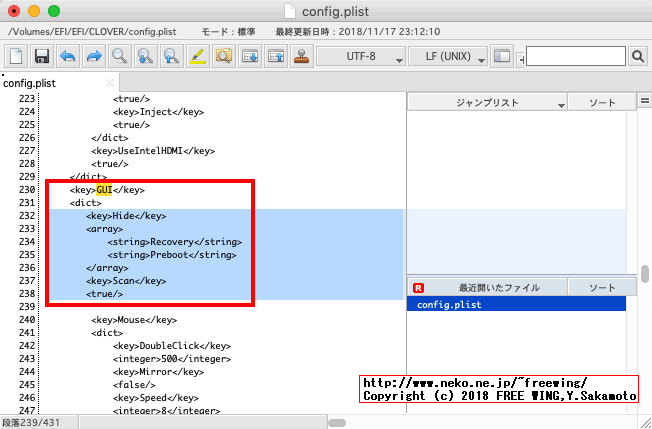The height and width of the screenshot is (429, 652).
Task: Toggle the yellow highlighter marker tool
Action: tap(198, 56)
